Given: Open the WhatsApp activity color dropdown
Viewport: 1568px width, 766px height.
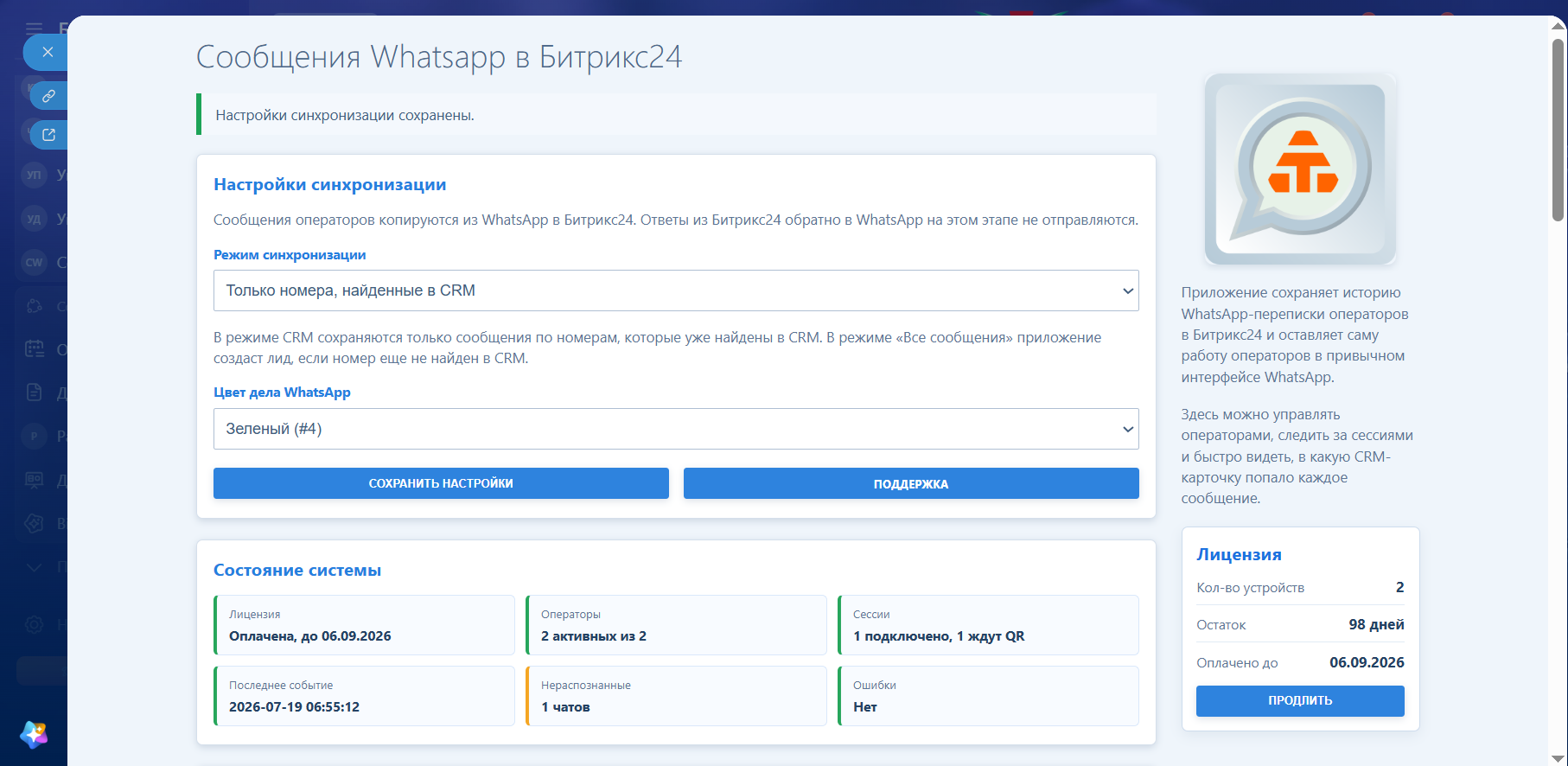Looking at the screenshot, I should coord(676,429).
